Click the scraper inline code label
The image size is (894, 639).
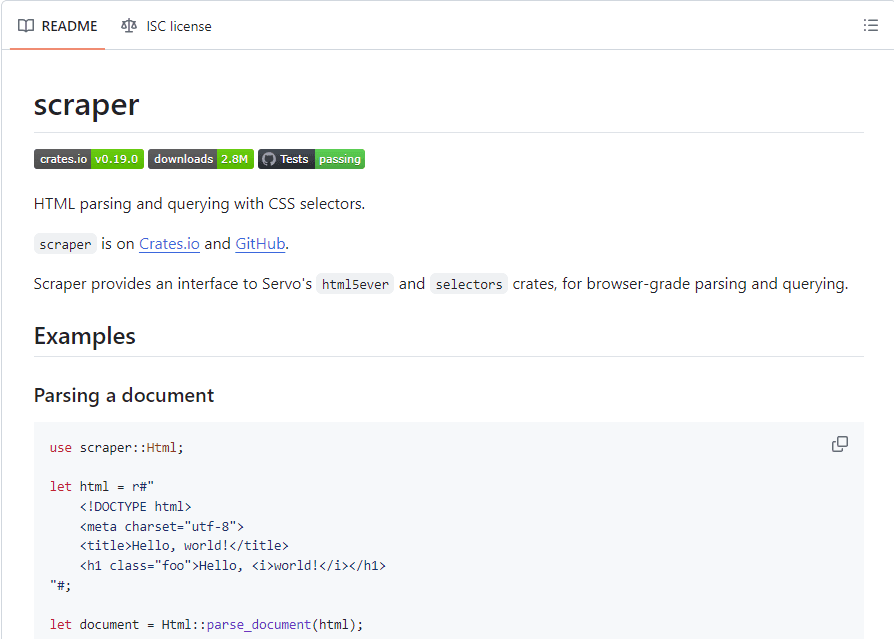tap(65, 244)
